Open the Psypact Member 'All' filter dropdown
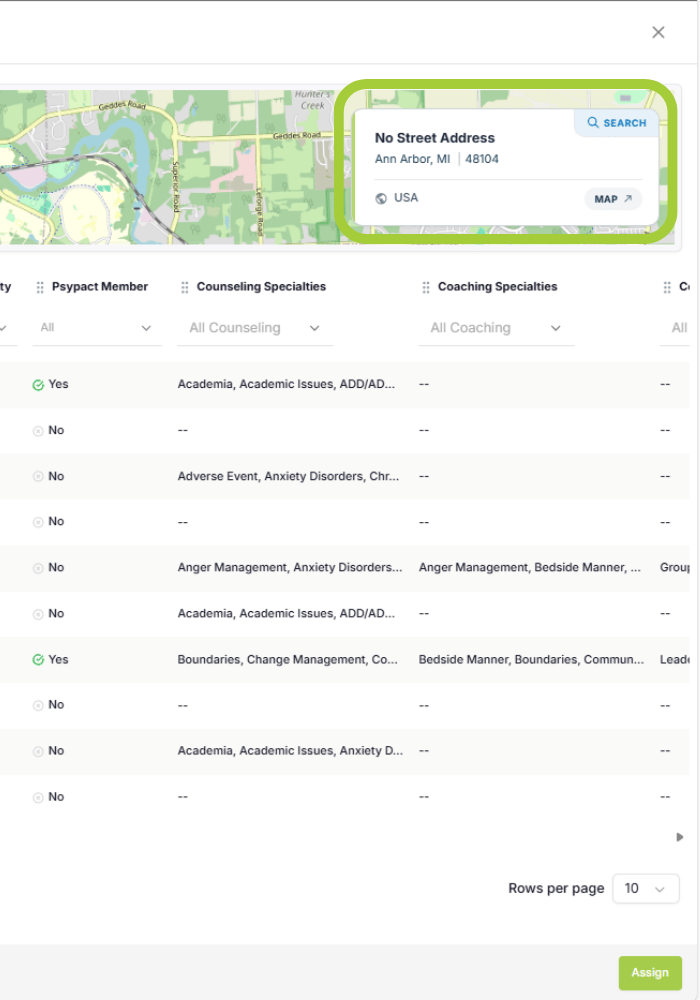The image size is (700, 1000). pyautogui.click(x=97, y=328)
